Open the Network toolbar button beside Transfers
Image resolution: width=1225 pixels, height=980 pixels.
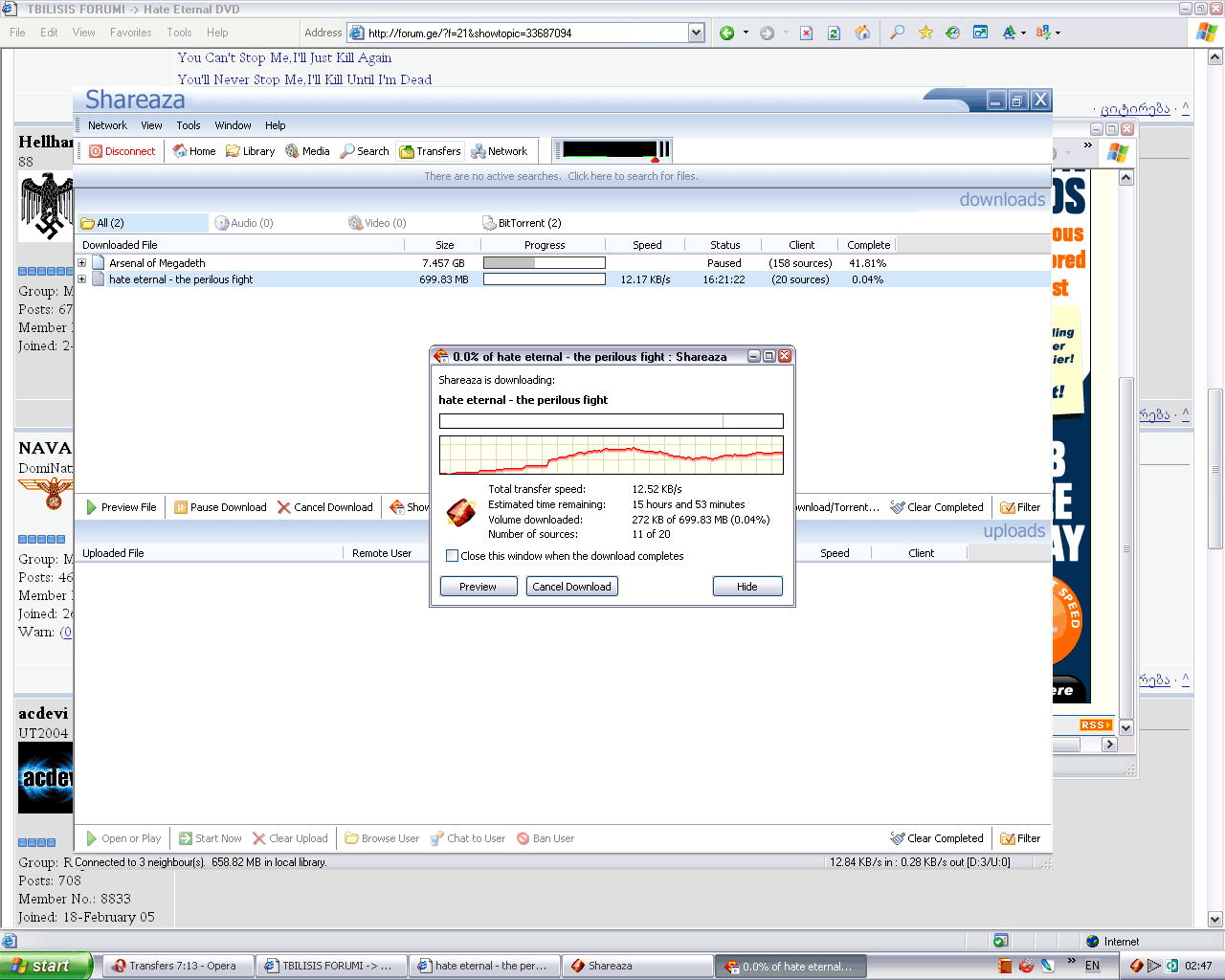pos(499,151)
